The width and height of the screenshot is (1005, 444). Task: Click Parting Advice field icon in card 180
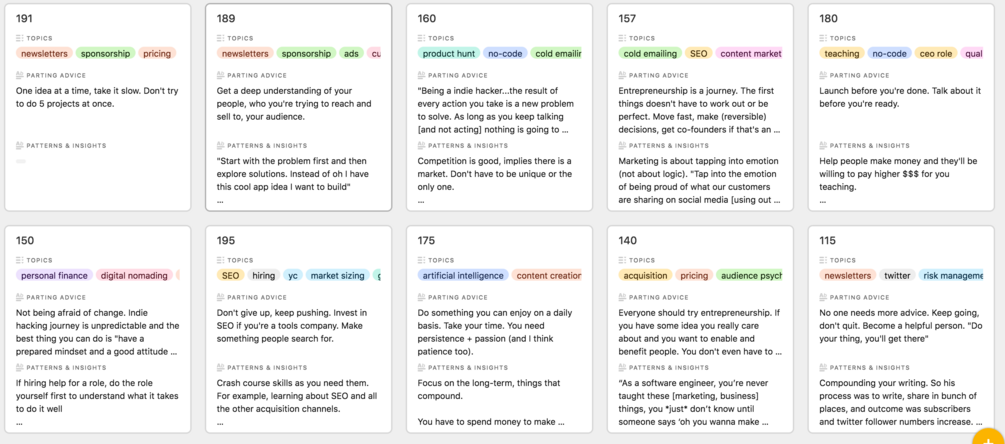point(824,76)
